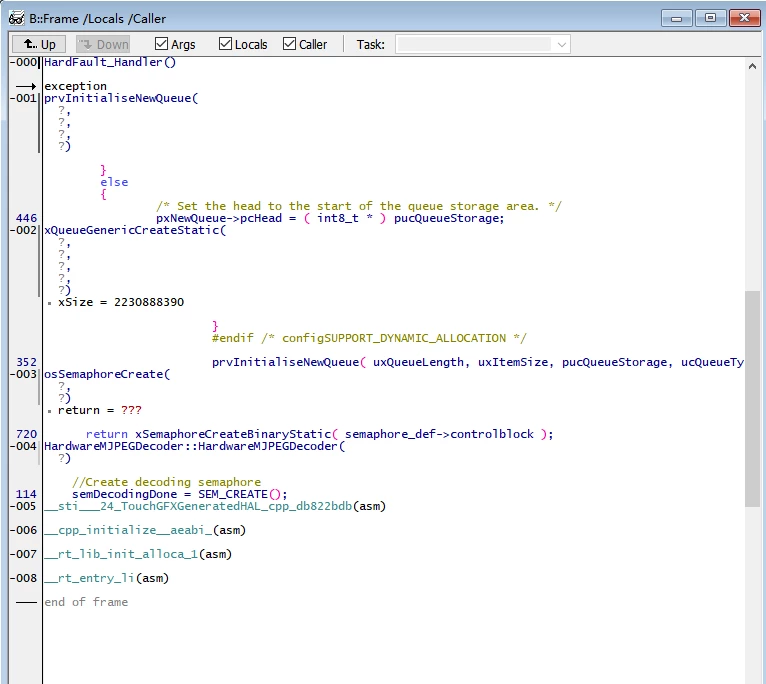Viewport: 766px width, 684px height.
Task: Select frame -000 HardFault_Handler()
Action: (110, 62)
